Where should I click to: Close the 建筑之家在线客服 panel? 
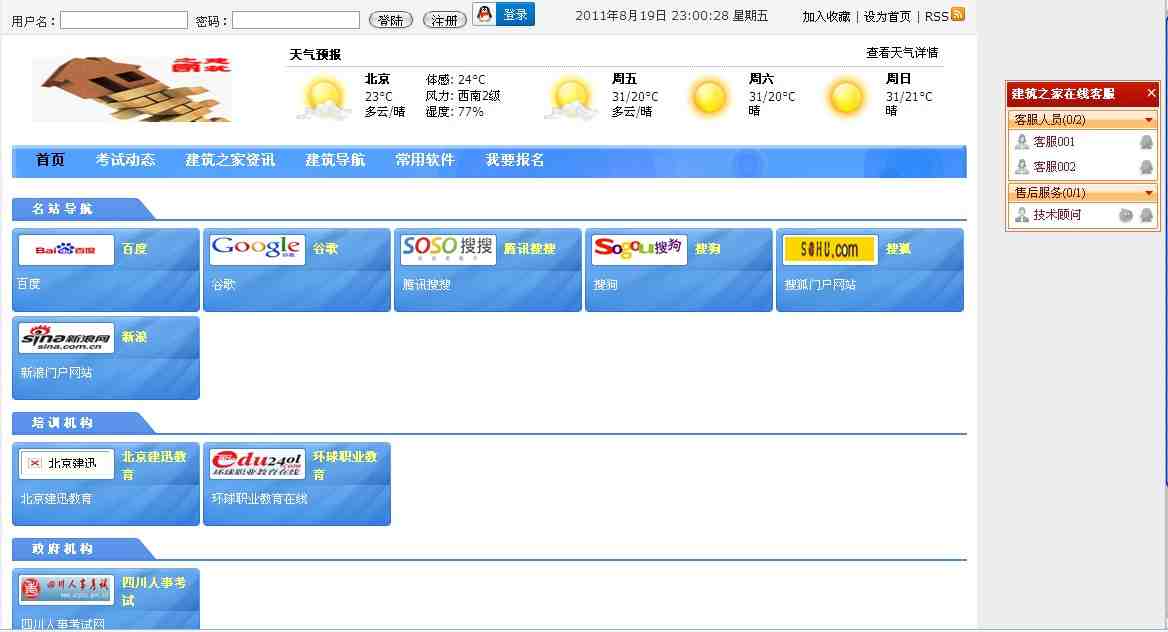point(1151,93)
